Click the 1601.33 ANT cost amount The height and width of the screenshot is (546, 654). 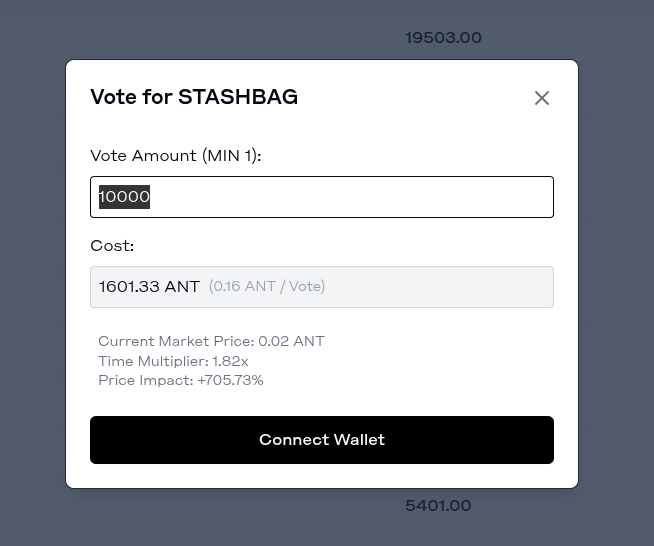coord(149,287)
